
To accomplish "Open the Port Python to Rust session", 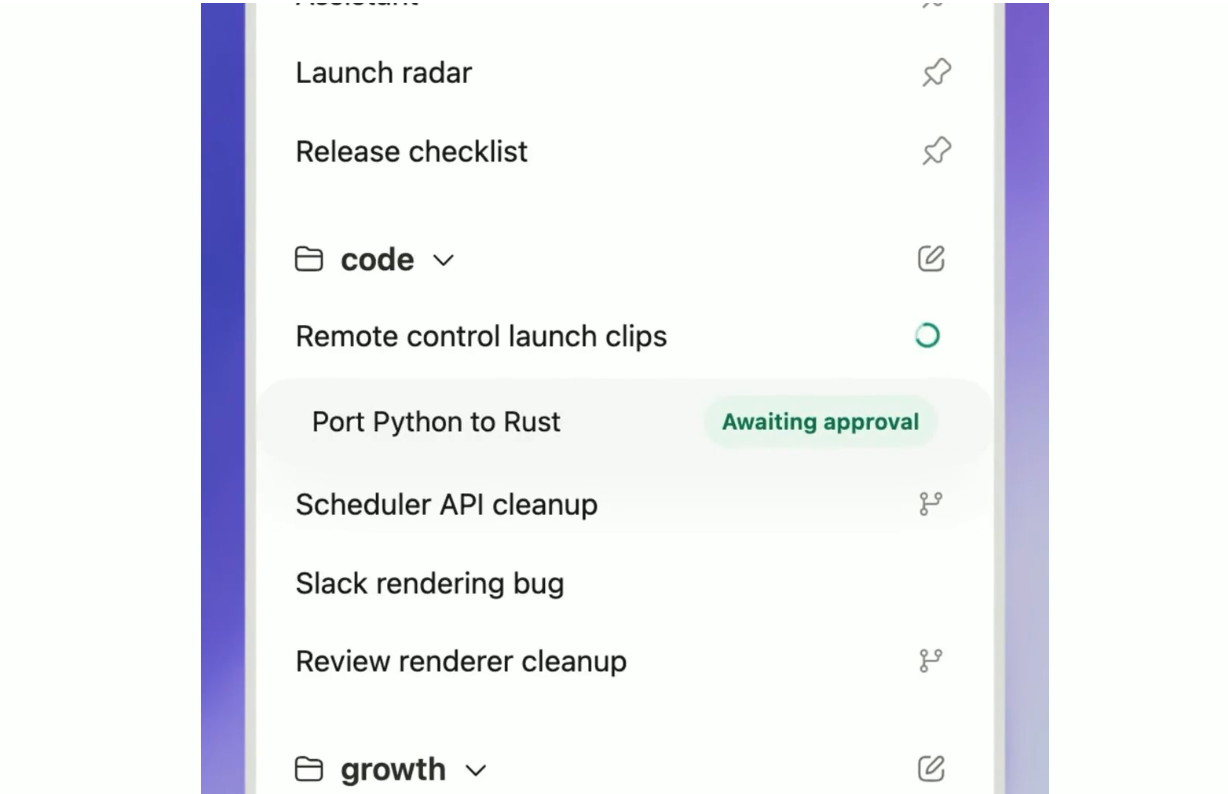I will (x=627, y=422).
